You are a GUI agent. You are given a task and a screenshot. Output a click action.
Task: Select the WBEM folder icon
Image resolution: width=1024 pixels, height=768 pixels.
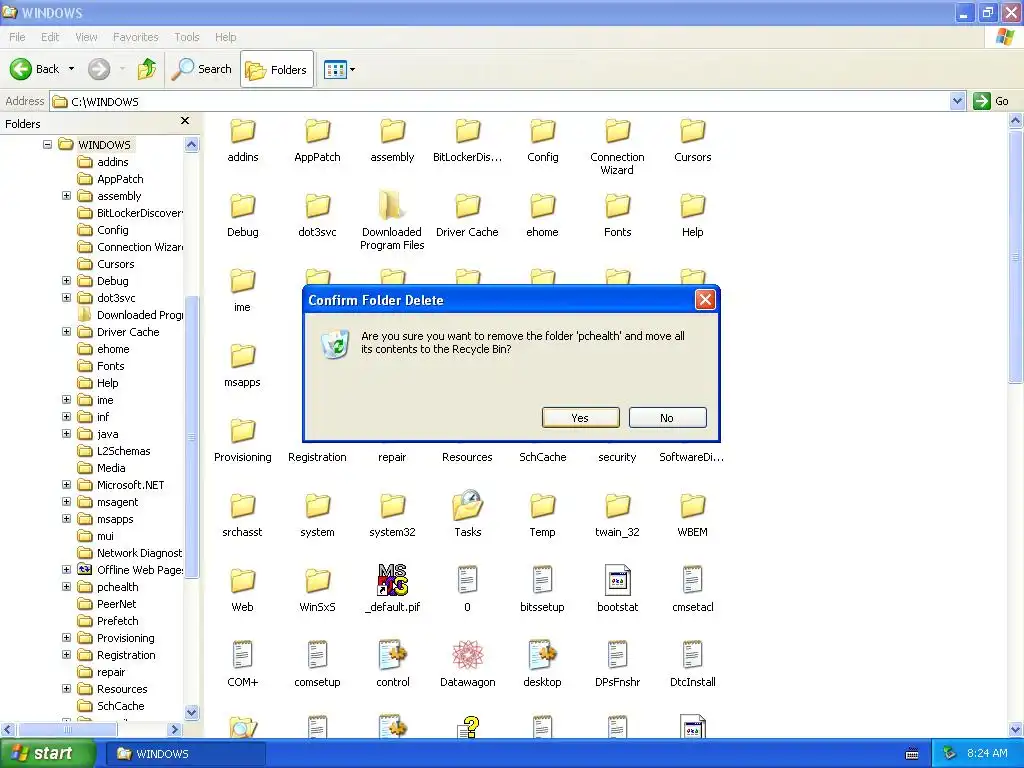pyautogui.click(x=693, y=507)
